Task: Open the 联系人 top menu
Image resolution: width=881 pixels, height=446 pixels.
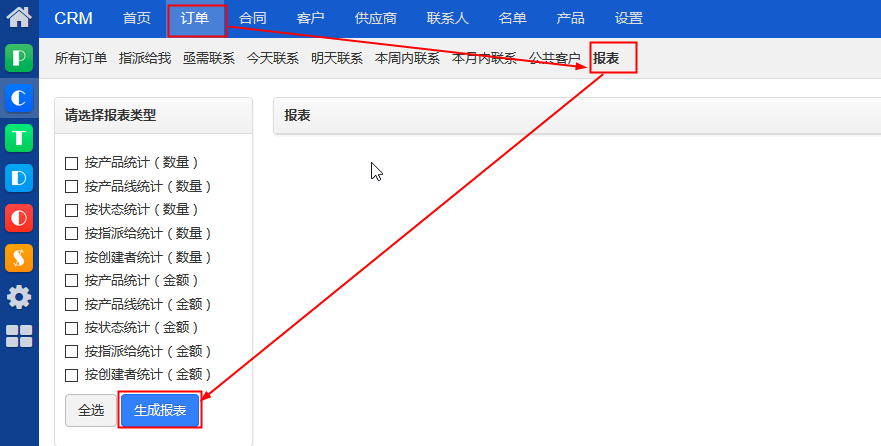Action: (448, 19)
